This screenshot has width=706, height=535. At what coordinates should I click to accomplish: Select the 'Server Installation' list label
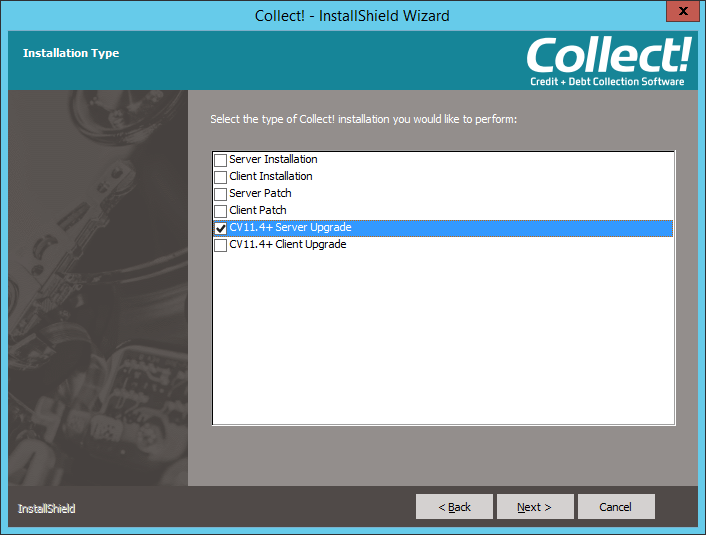point(273,159)
